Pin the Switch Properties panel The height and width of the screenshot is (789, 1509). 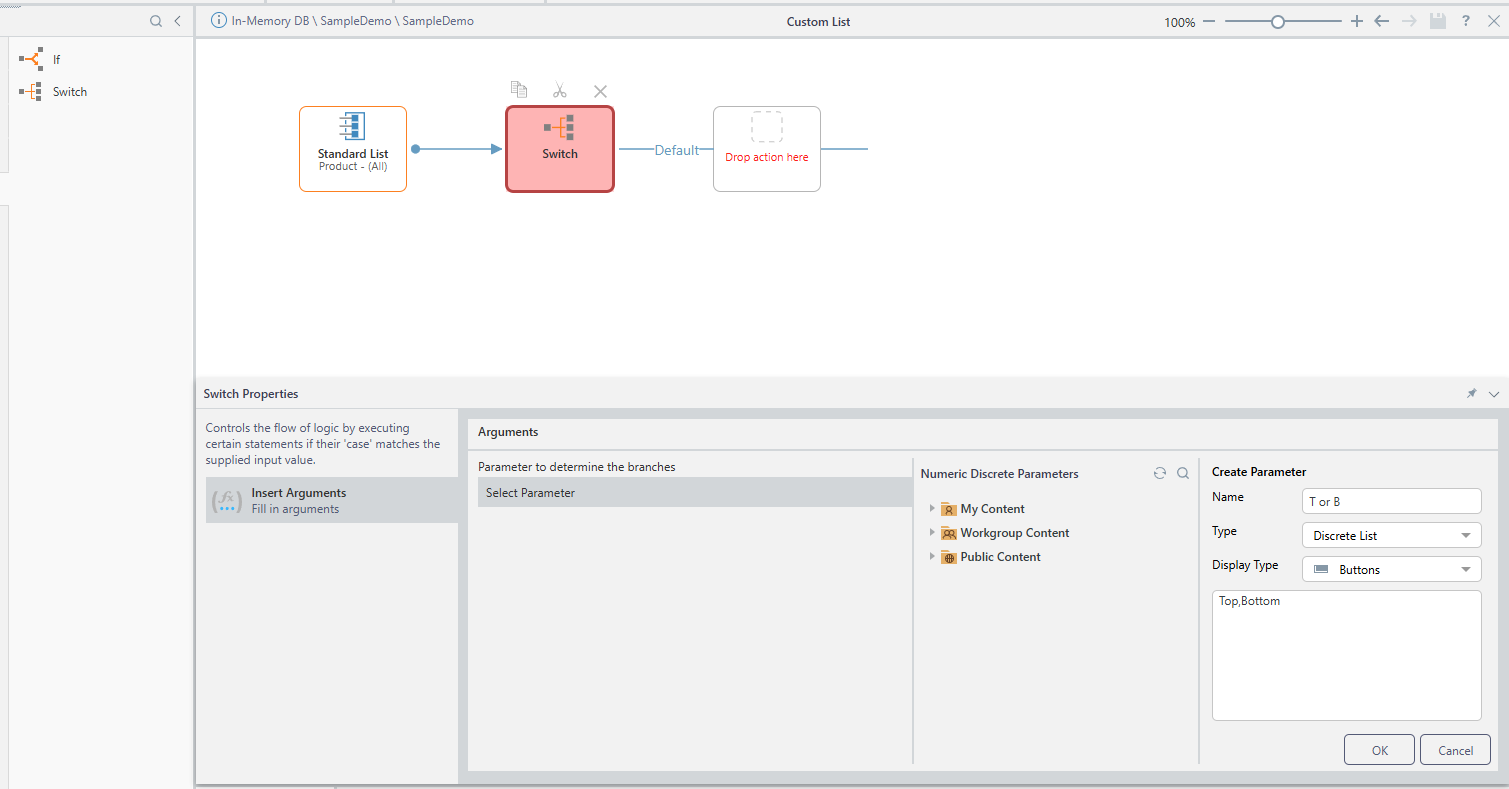coord(1471,394)
